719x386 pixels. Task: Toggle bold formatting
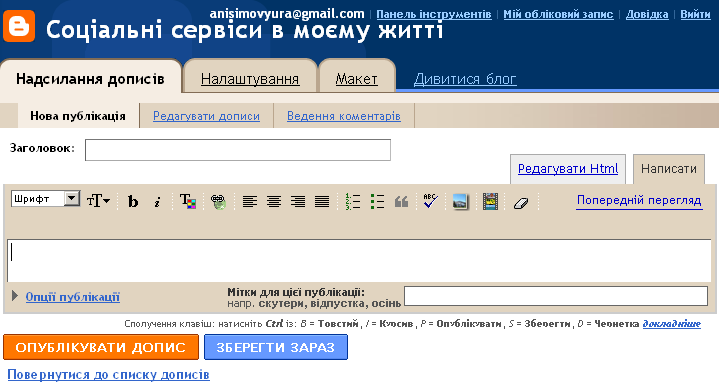(x=133, y=201)
